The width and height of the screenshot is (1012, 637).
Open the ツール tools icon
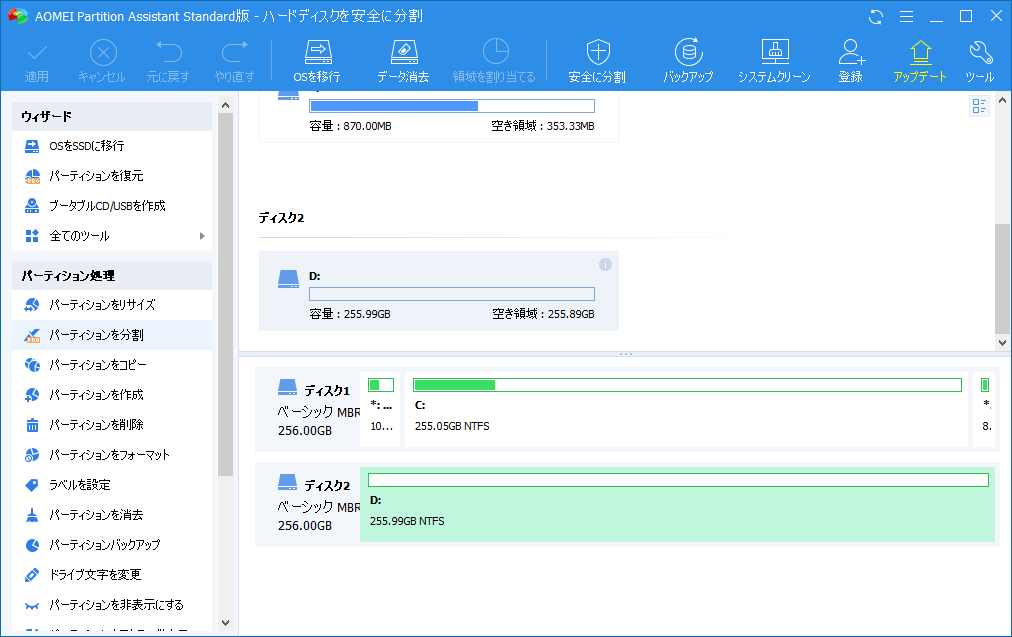point(980,61)
